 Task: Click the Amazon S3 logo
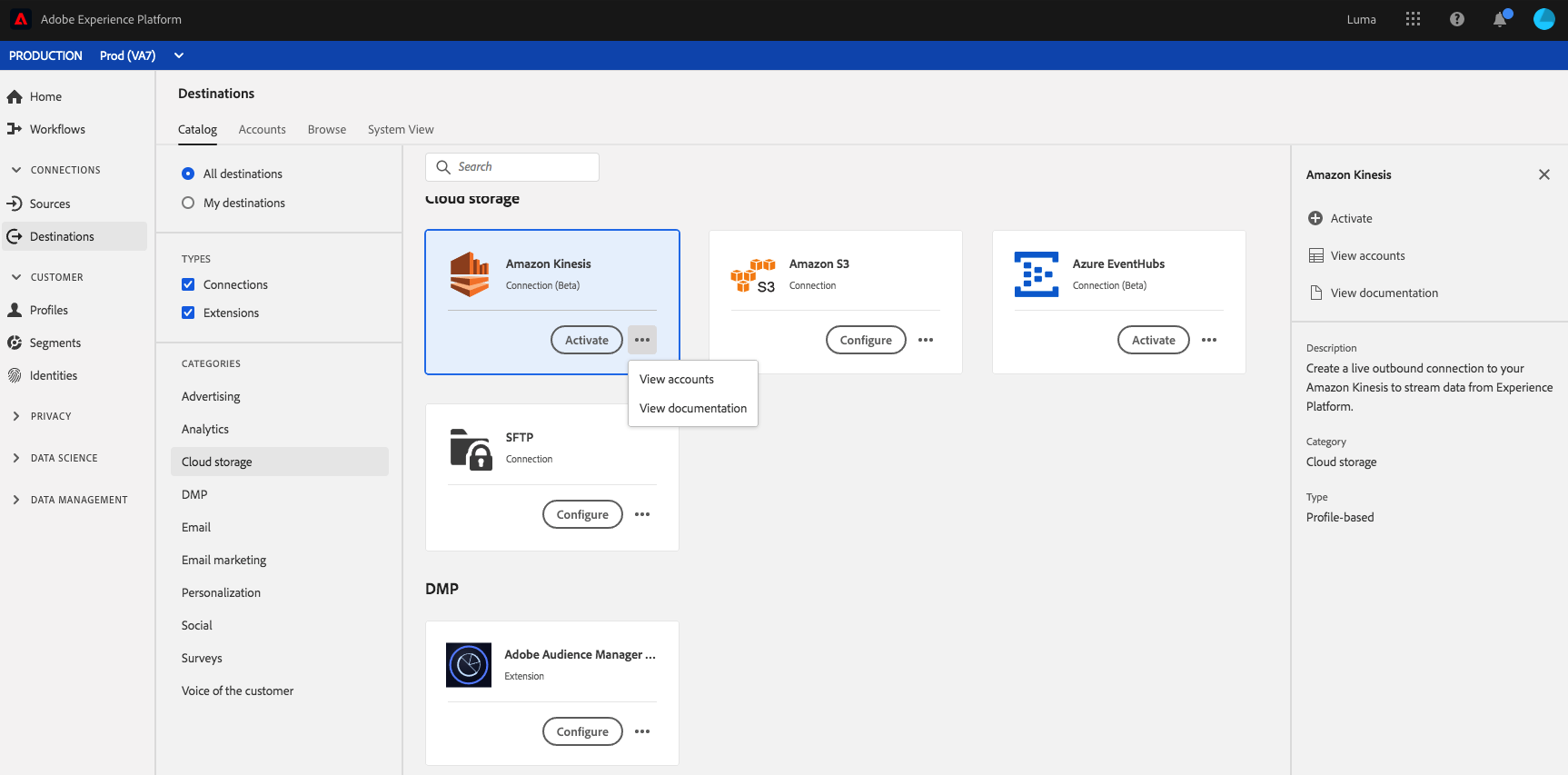tap(753, 275)
